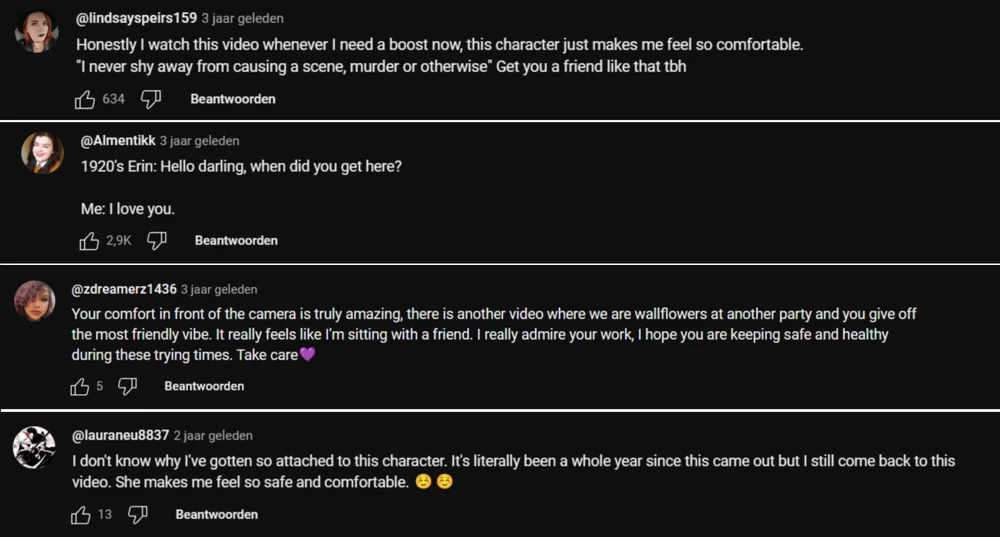Like the comment by @lindsayspeirs159
The width and height of the screenshot is (1000, 537).
pyautogui.click(x=85, y=99)
